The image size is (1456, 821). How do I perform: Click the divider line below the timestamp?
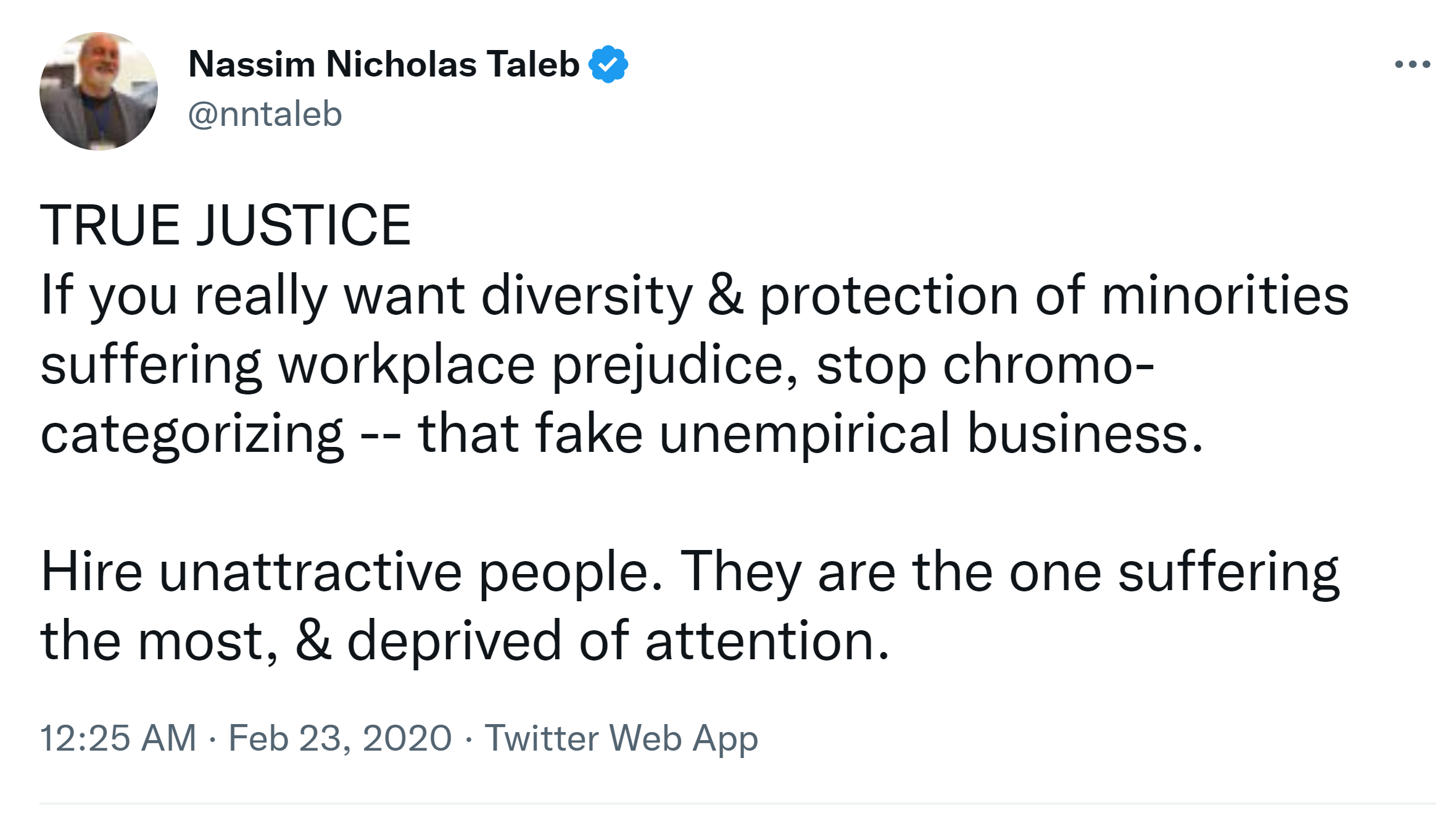tap(737, 804)
